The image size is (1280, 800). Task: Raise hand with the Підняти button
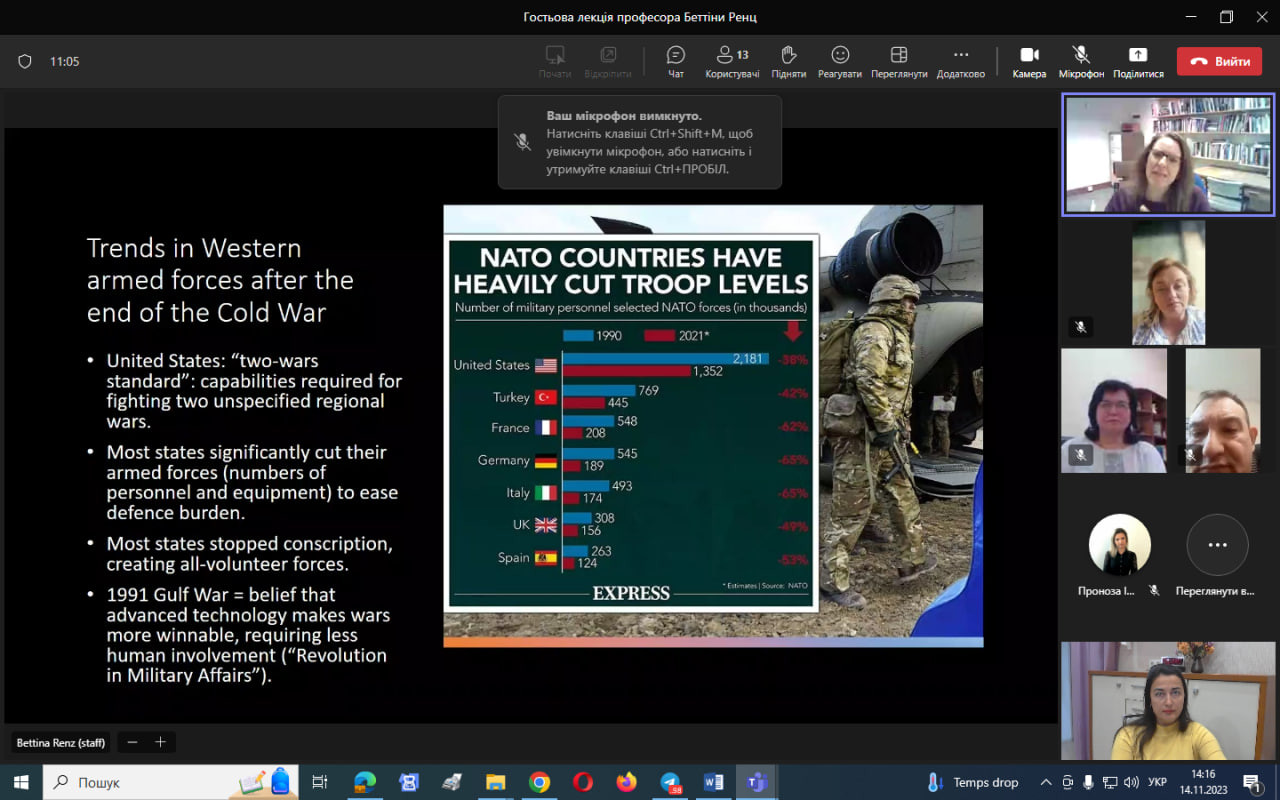click(x=788, y=61)
